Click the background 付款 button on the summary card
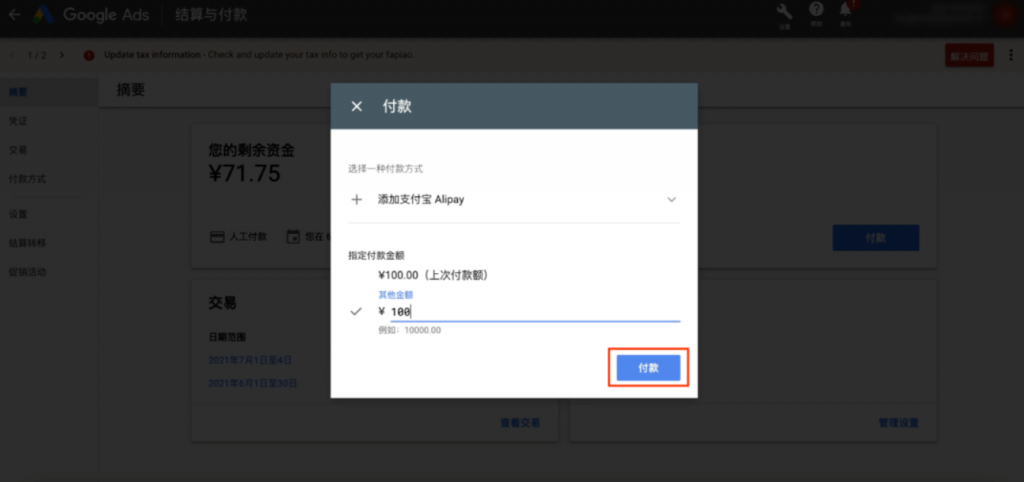1024x482 pixels. 876,238
